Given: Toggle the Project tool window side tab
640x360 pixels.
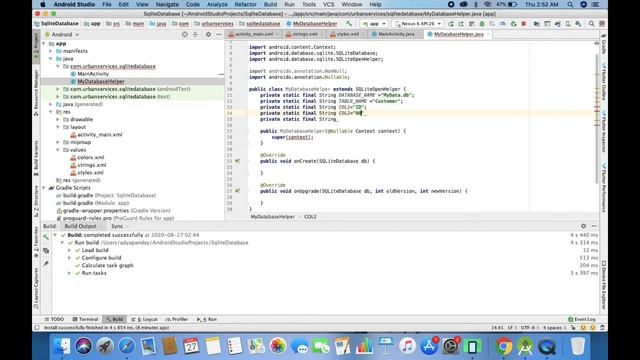Looking at the screenshot, I should [36, 47].
